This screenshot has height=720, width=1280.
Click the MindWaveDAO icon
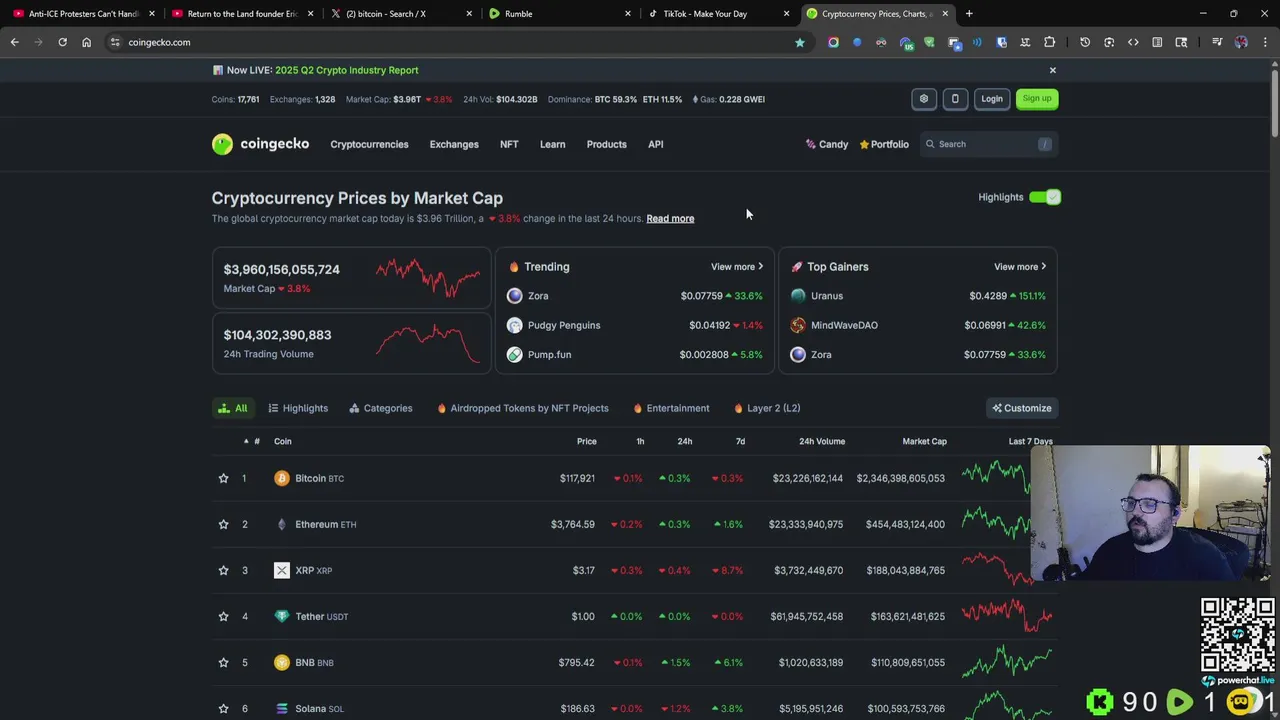pyautogui.click(x=798, y=325)
